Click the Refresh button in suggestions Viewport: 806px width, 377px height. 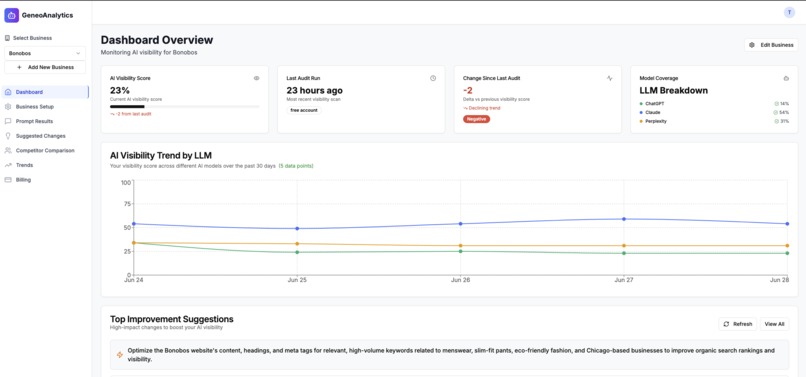738,324
